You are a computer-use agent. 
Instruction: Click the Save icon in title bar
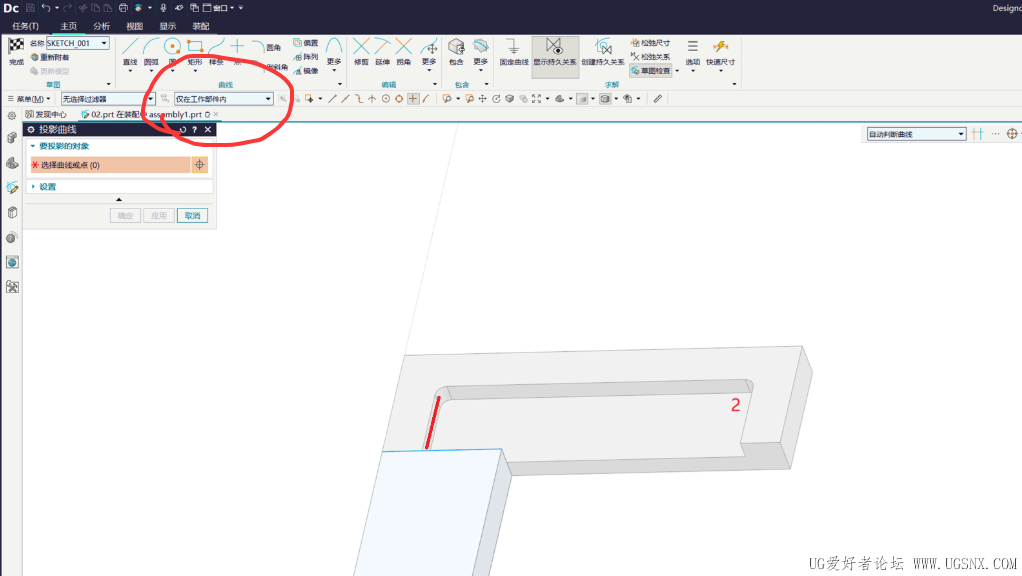(x=30, y=8)
